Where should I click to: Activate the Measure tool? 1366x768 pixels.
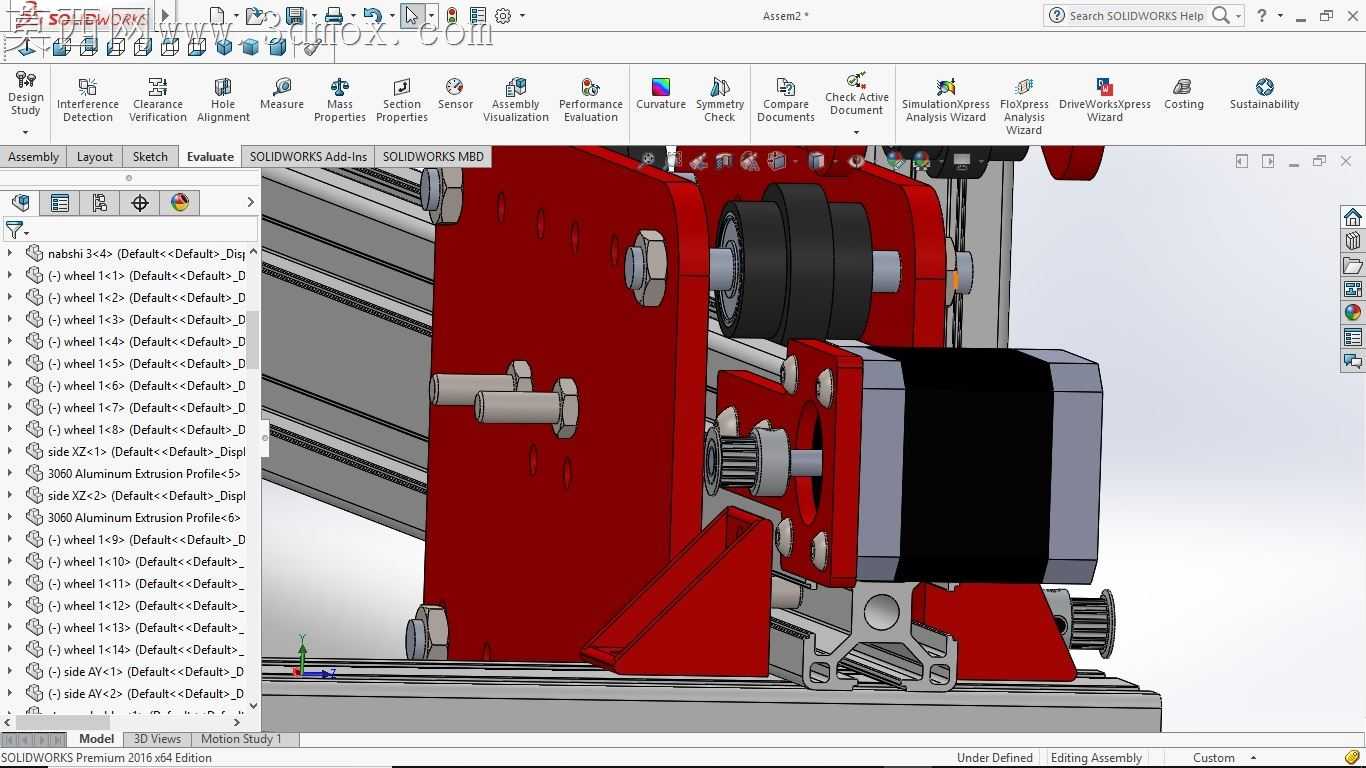[x=282, y=94]
